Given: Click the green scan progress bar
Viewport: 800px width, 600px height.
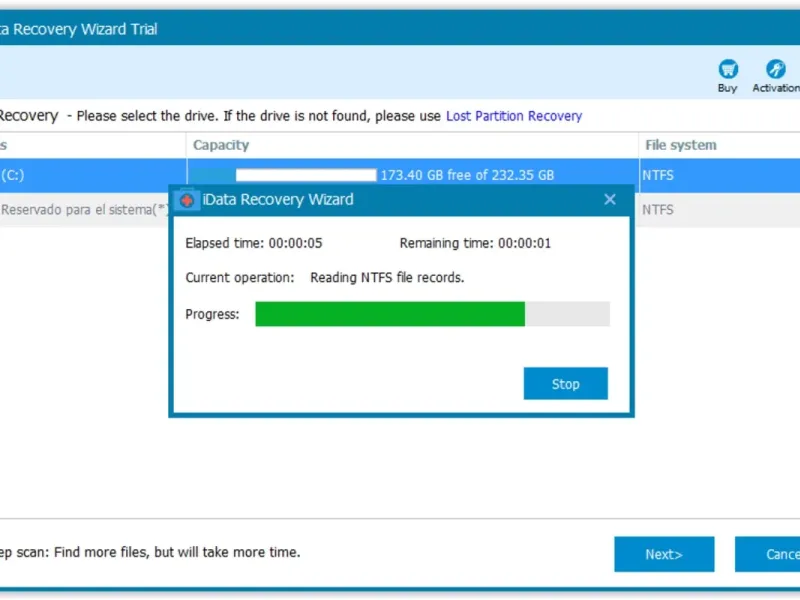Looking at the screenshot, I should point(432,314).
